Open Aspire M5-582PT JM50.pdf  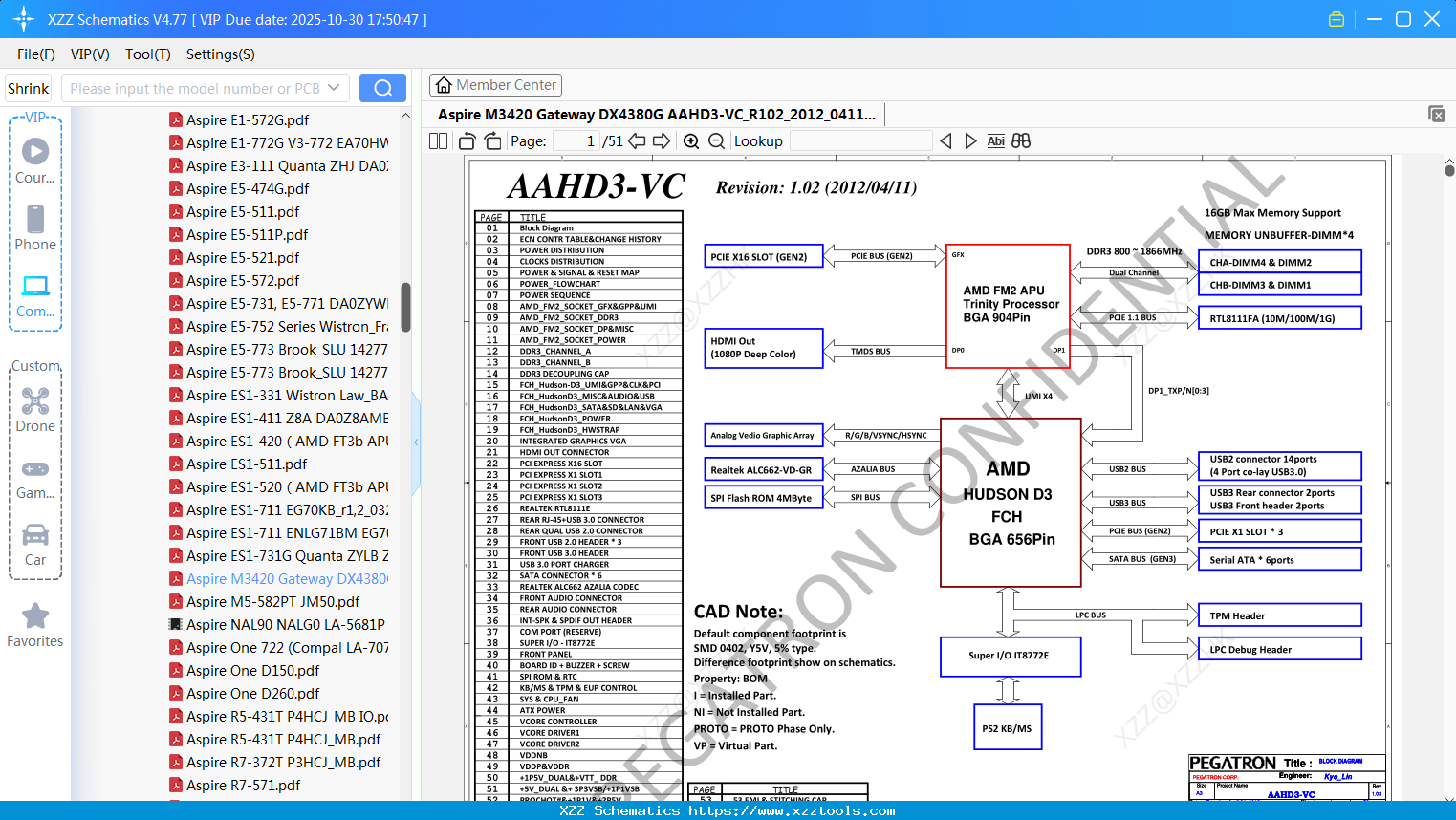[273, 601]
